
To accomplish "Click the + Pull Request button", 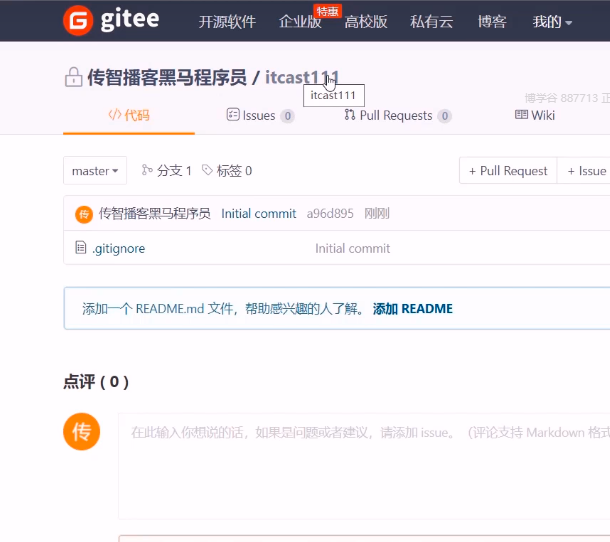I will coord(508,171).
